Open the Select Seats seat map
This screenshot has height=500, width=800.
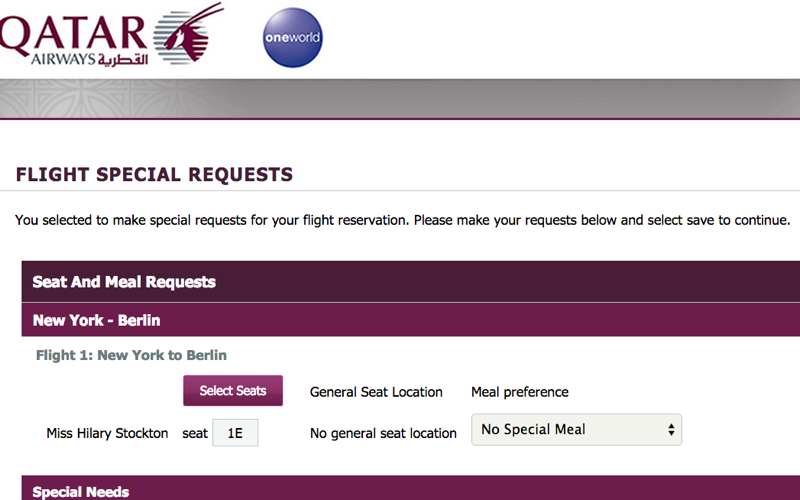pos(233,391)
